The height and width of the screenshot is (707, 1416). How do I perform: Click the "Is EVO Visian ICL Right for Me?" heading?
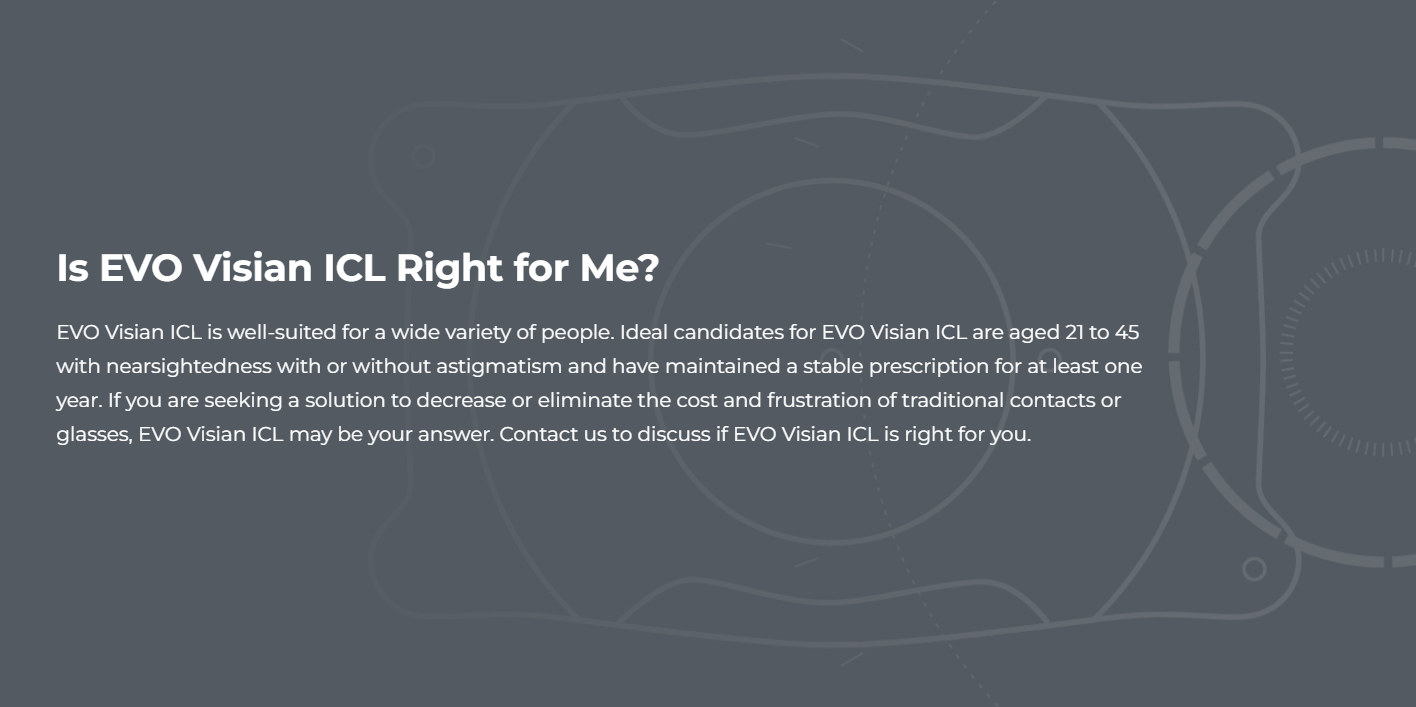click(x=357, y=268)
